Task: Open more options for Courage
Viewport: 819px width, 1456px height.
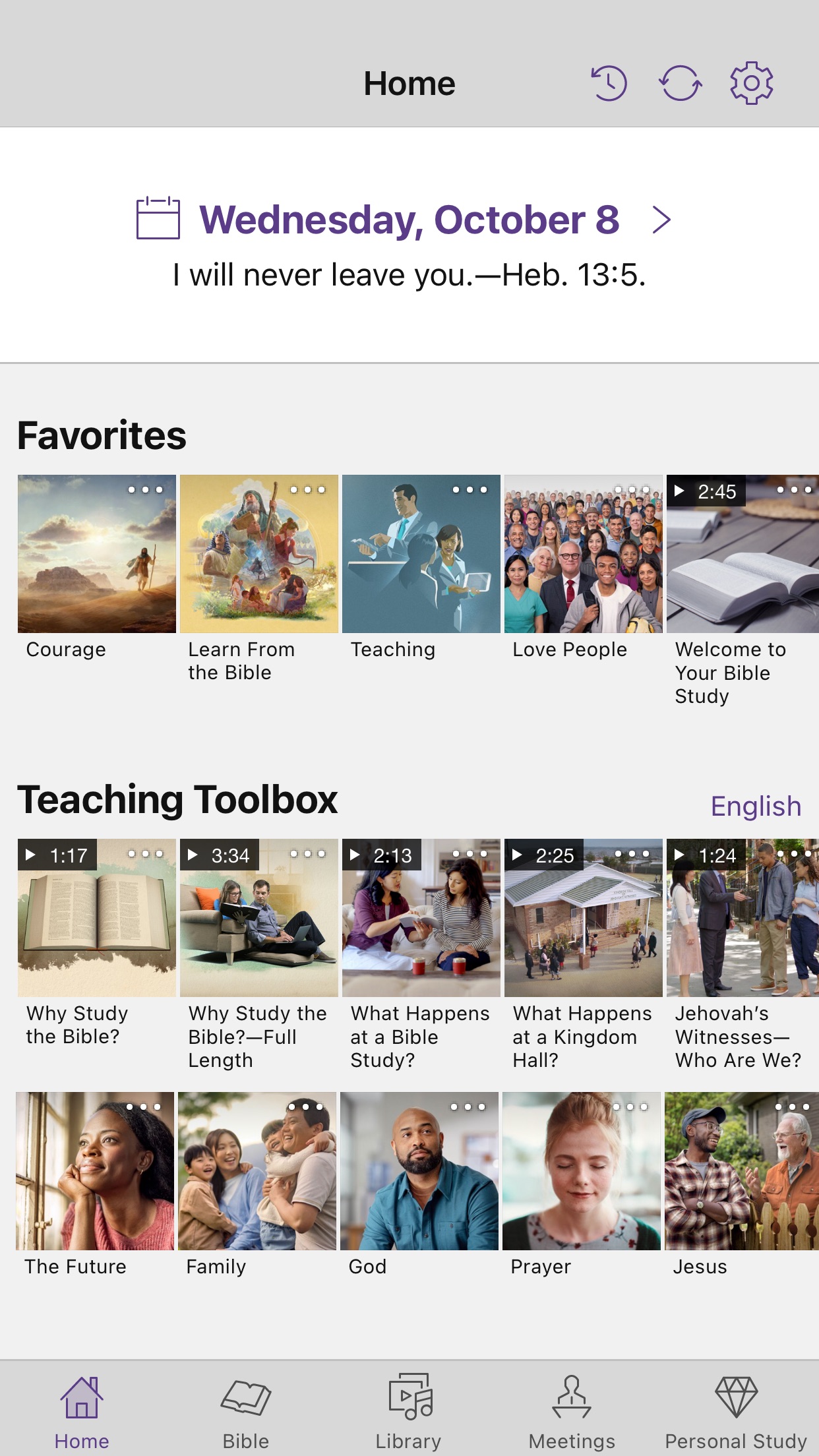Action: click(x=145, y=490)
